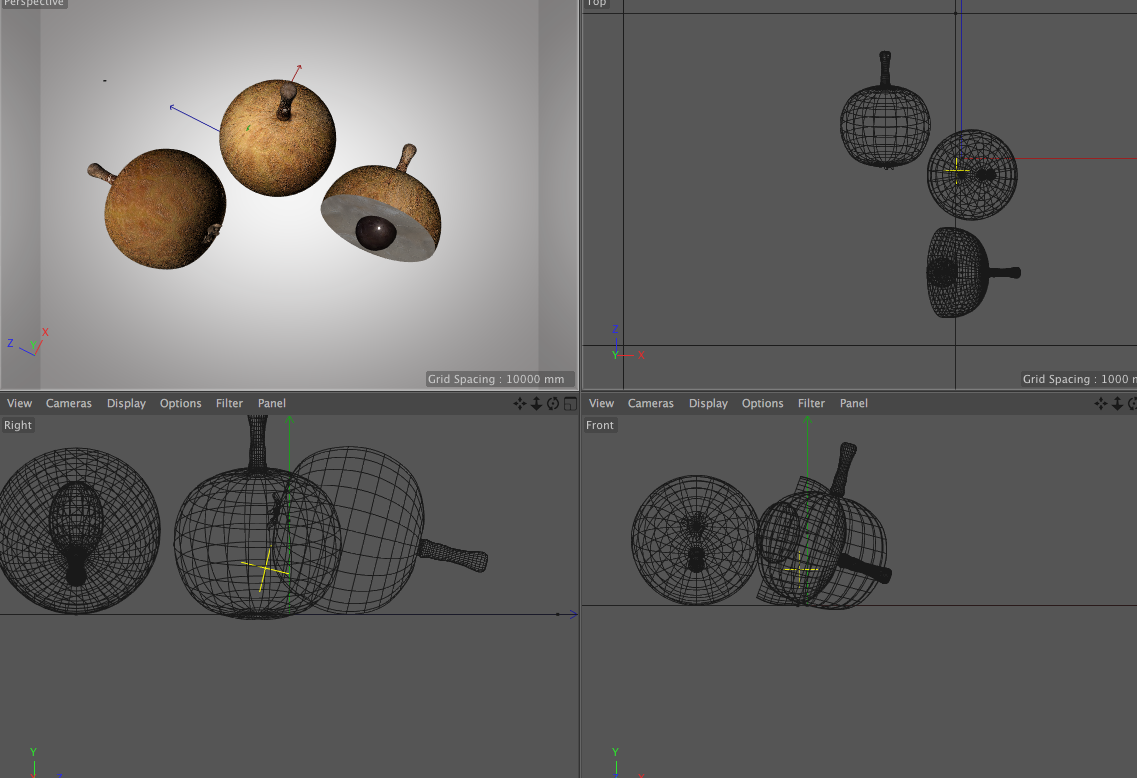This screenshot has width=1137, height=778.
Task: Click the zoom camera icon in Front viewport
Action: pyautogui.click(x=1116, y=404)
